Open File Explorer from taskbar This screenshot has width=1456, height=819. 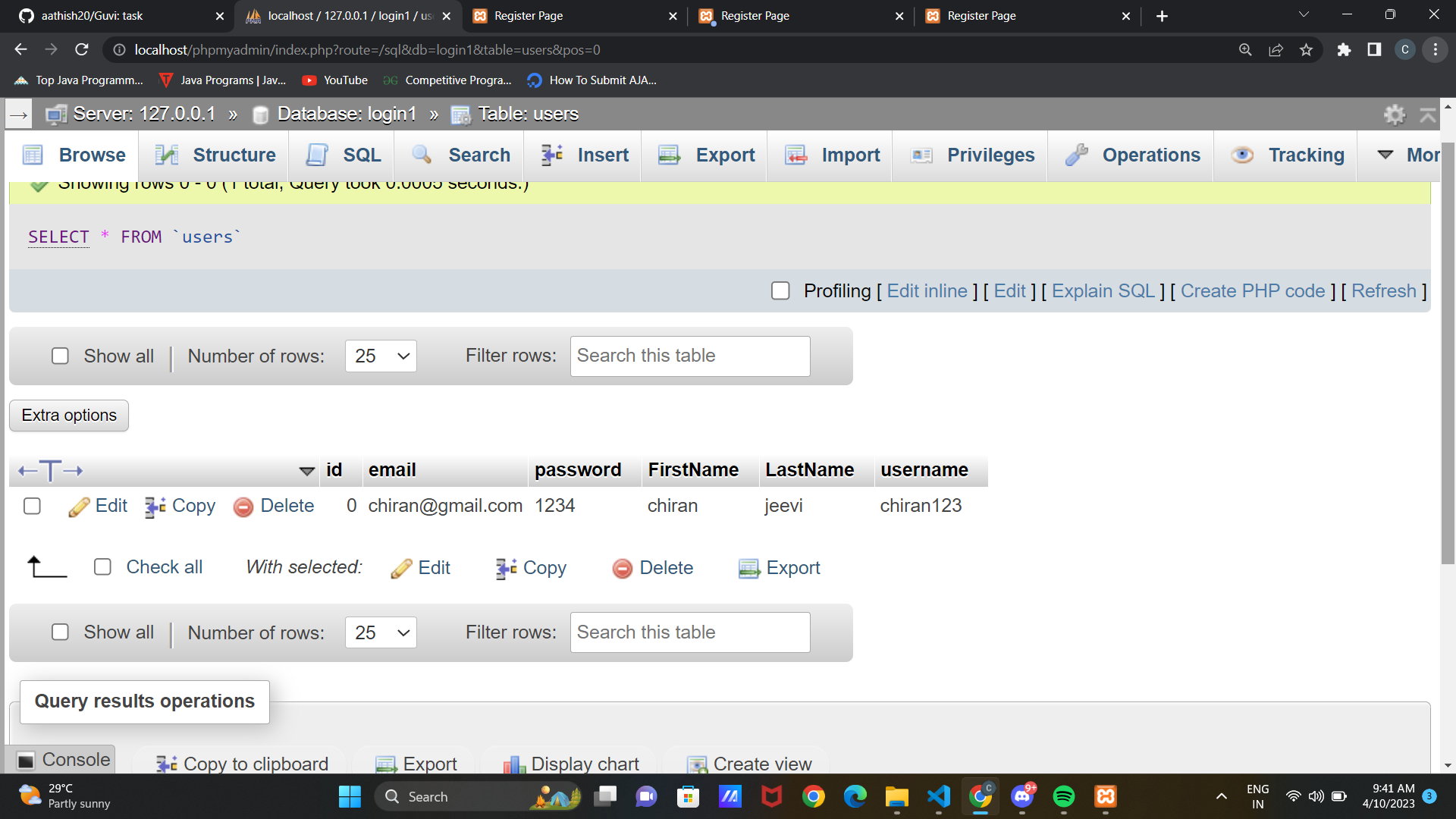(x=897, y=796)
